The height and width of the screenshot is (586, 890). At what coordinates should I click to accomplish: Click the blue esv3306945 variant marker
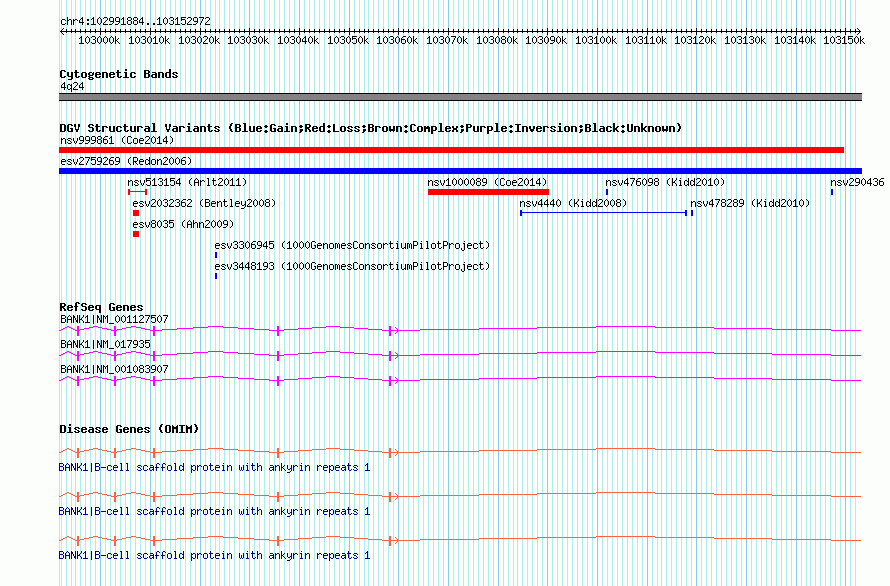click(216, 255)
